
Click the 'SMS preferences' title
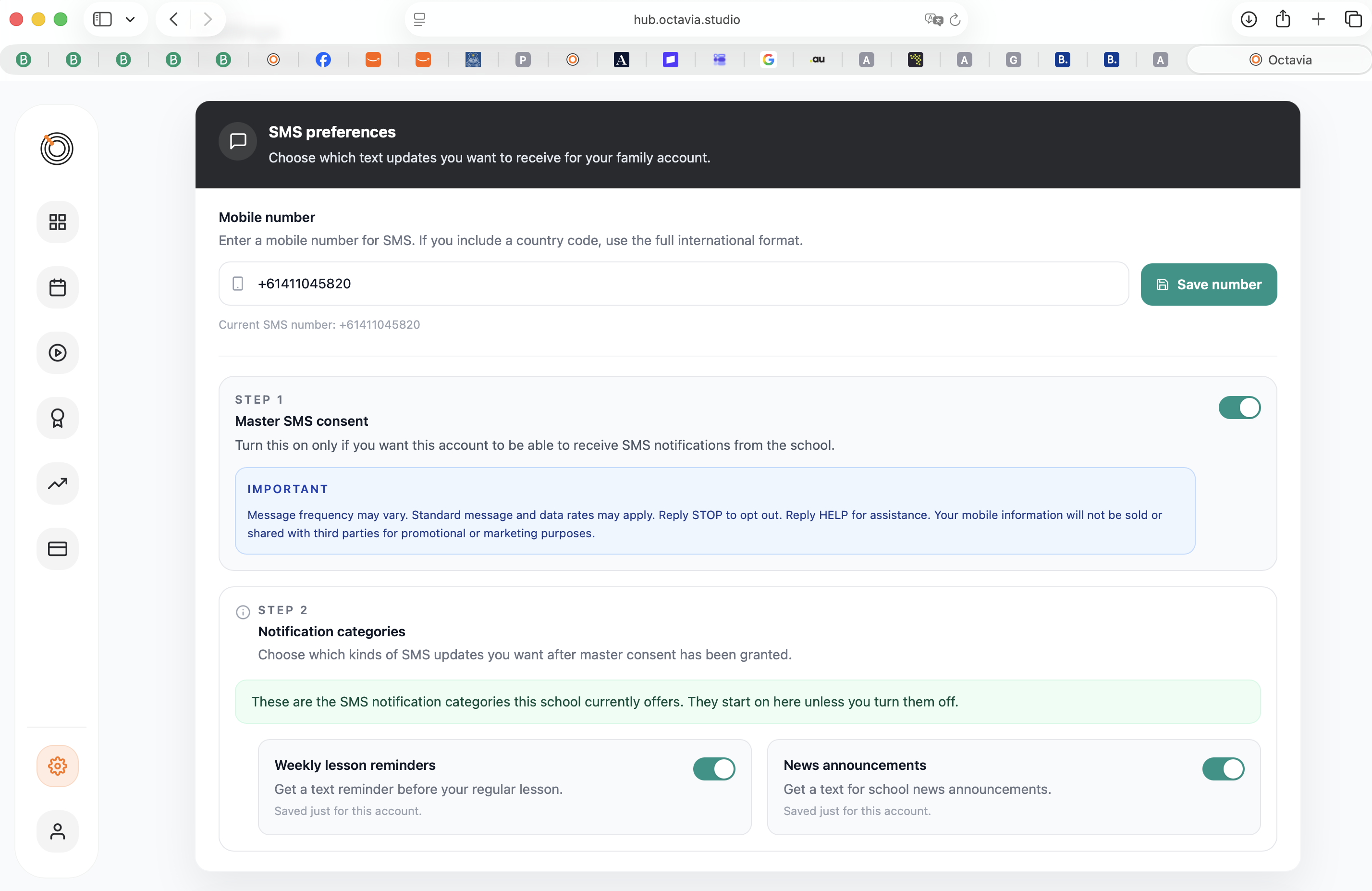pos(331,132)
